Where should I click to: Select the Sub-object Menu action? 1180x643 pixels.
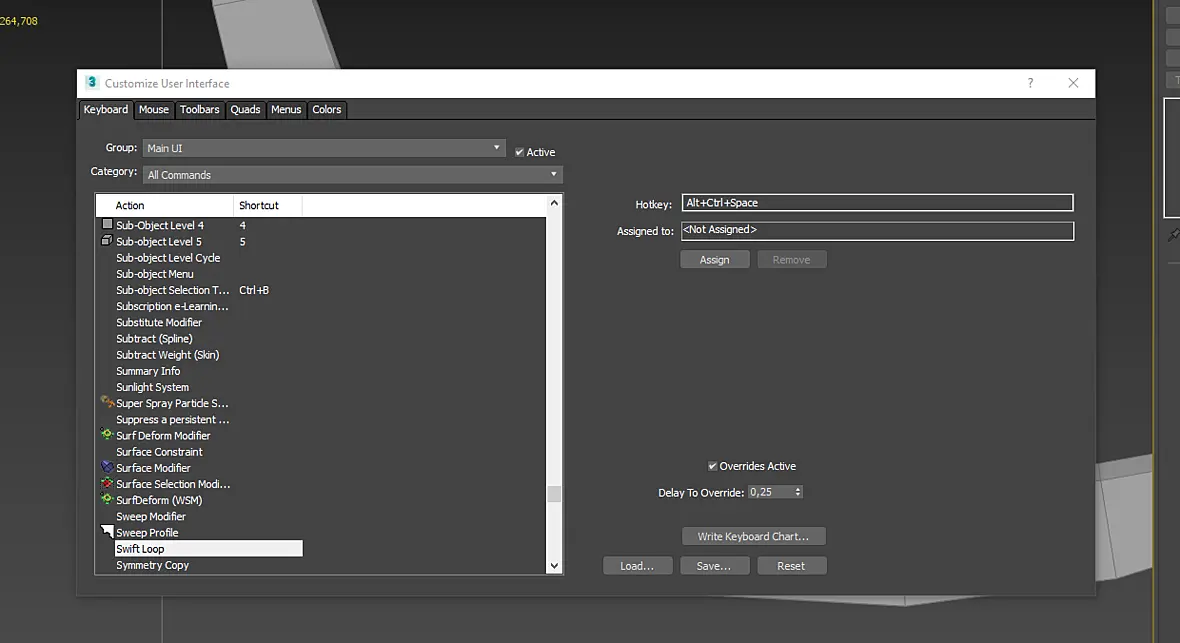(x=154, y=274)
